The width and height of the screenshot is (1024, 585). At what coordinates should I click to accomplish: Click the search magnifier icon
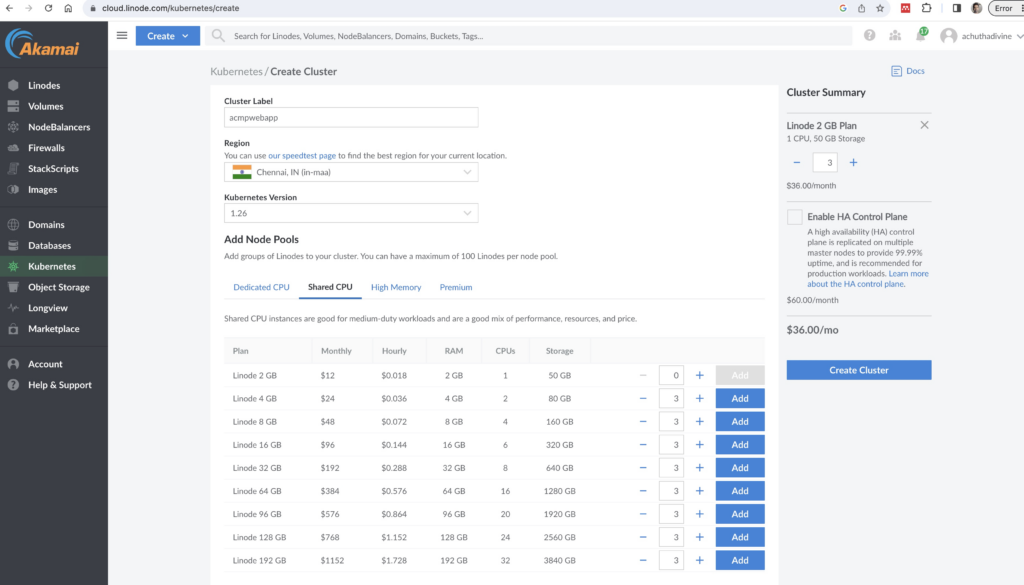click(218, 35)
